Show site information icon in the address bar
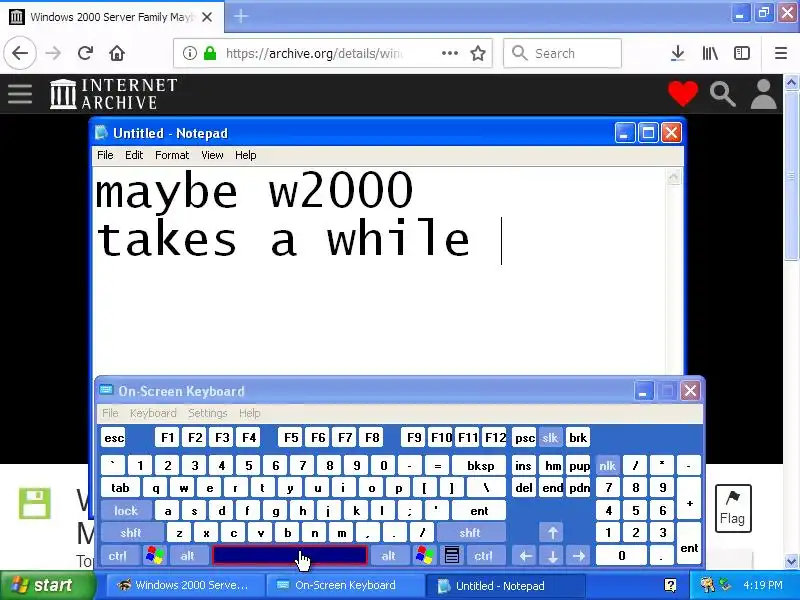The height and width of the screenshot is (600, 800). pos(189,53)
